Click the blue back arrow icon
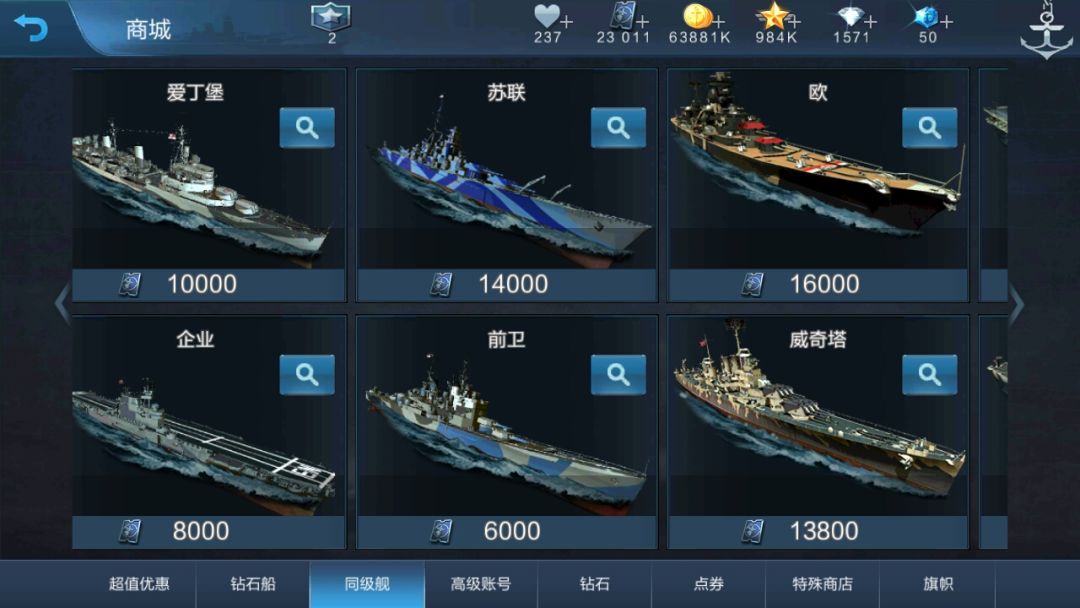This screenshot has width=1080, height=608. click(x=30, y=28)
